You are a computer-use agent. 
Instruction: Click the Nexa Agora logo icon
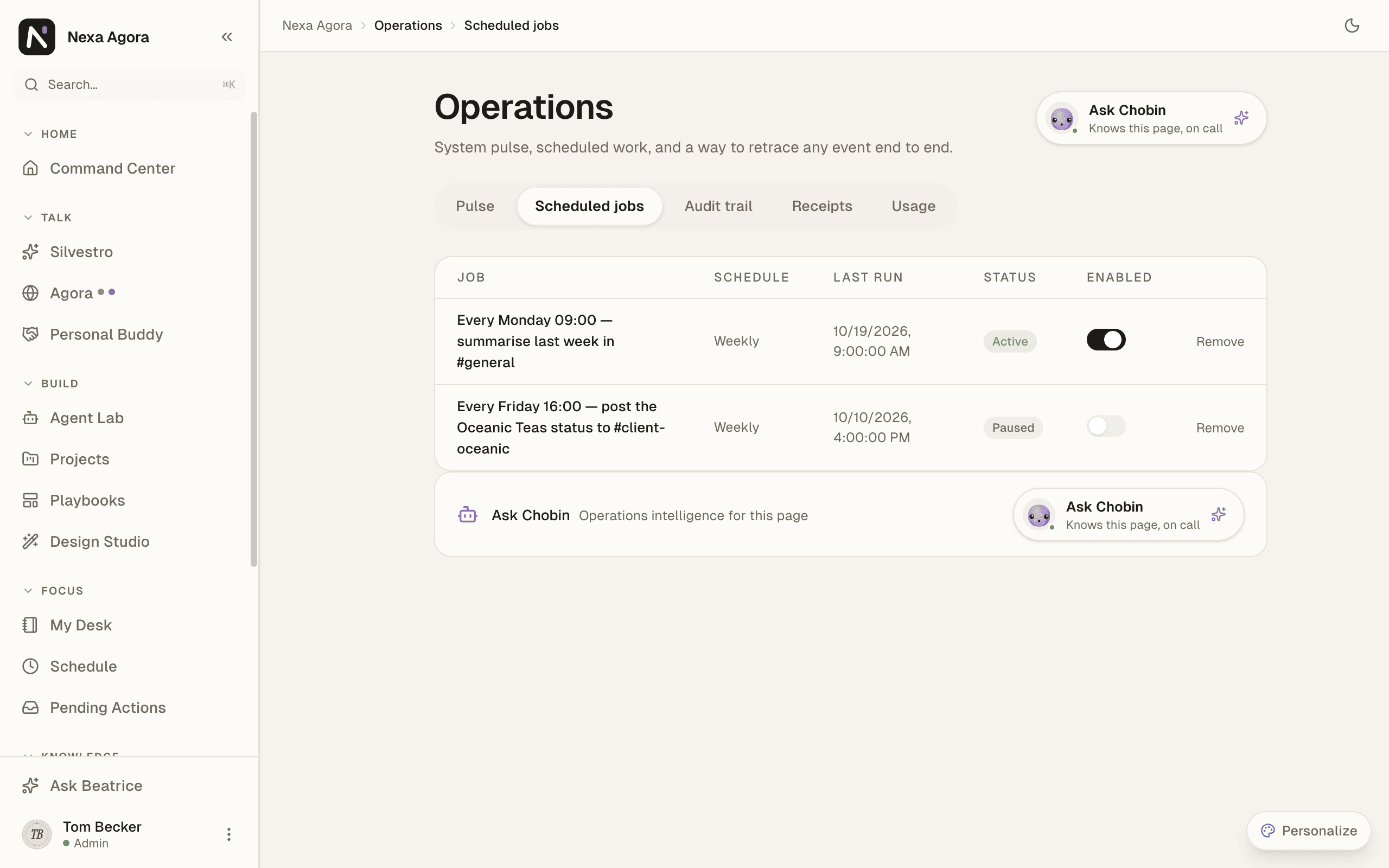tap(37, 37)
